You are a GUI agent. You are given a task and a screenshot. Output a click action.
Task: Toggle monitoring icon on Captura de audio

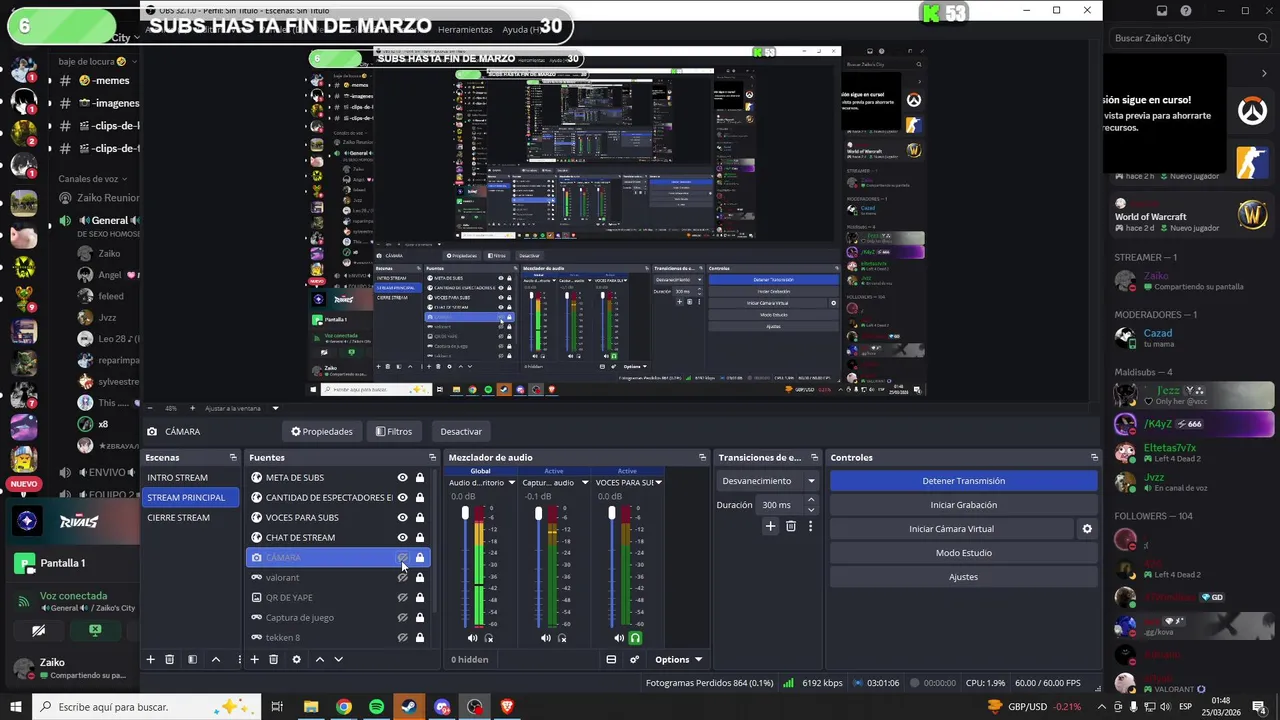(562, 638)
